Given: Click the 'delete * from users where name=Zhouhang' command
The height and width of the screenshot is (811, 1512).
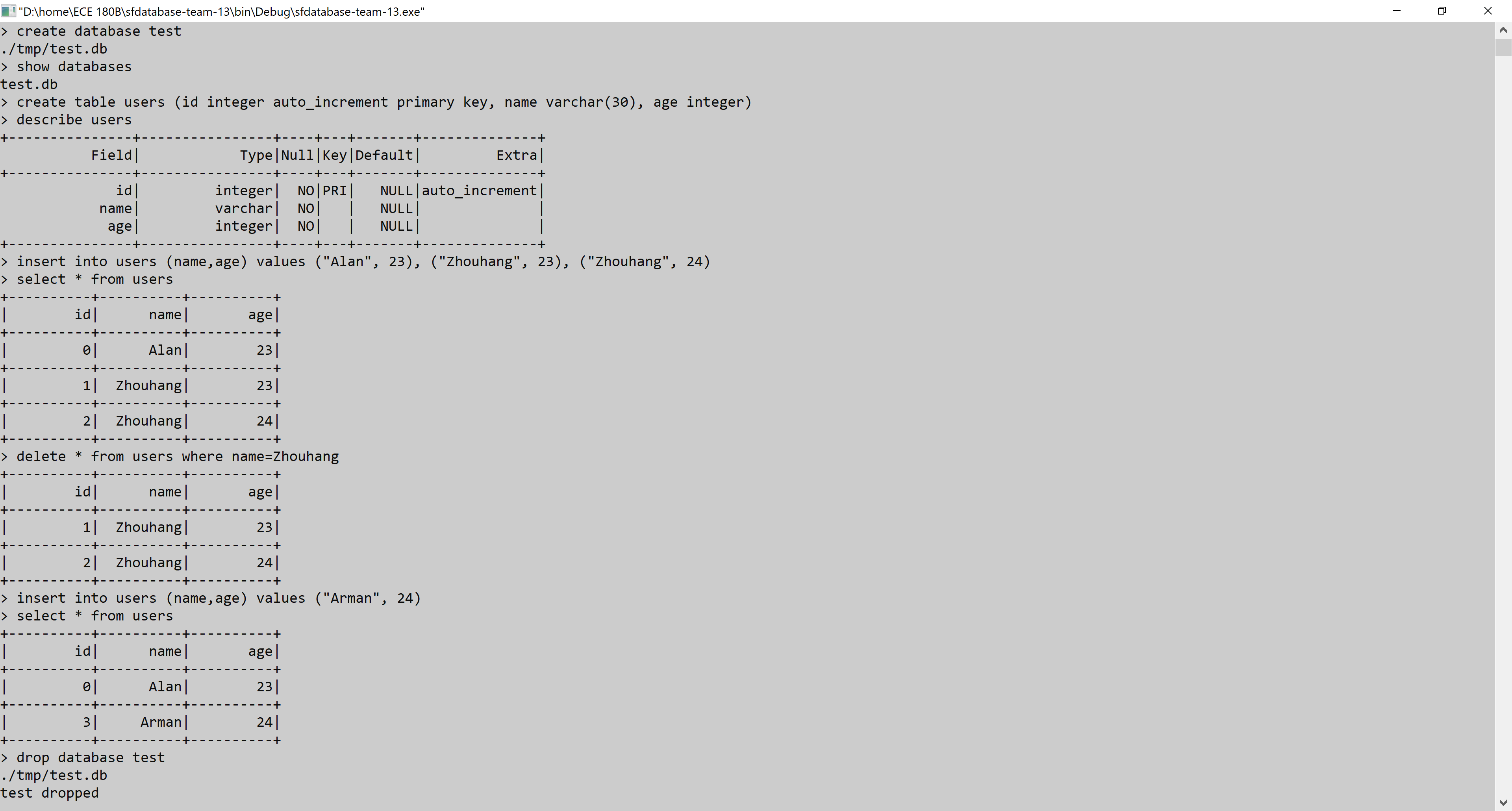Looking at the screenshot, I should coord(170,457).
